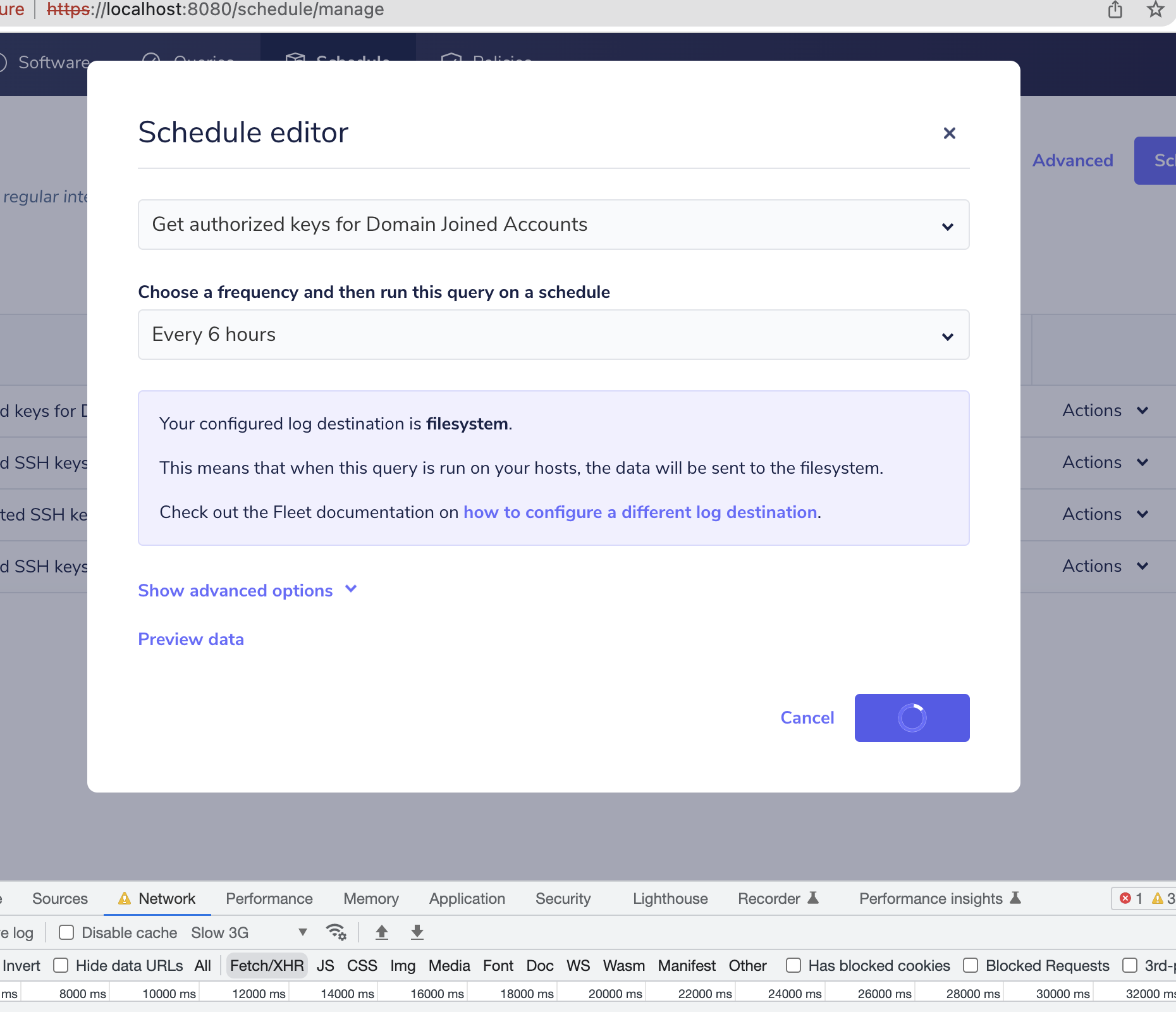Click export HAR download icon
Viewport: 1176px width, 1012px height.
[417, 932]
